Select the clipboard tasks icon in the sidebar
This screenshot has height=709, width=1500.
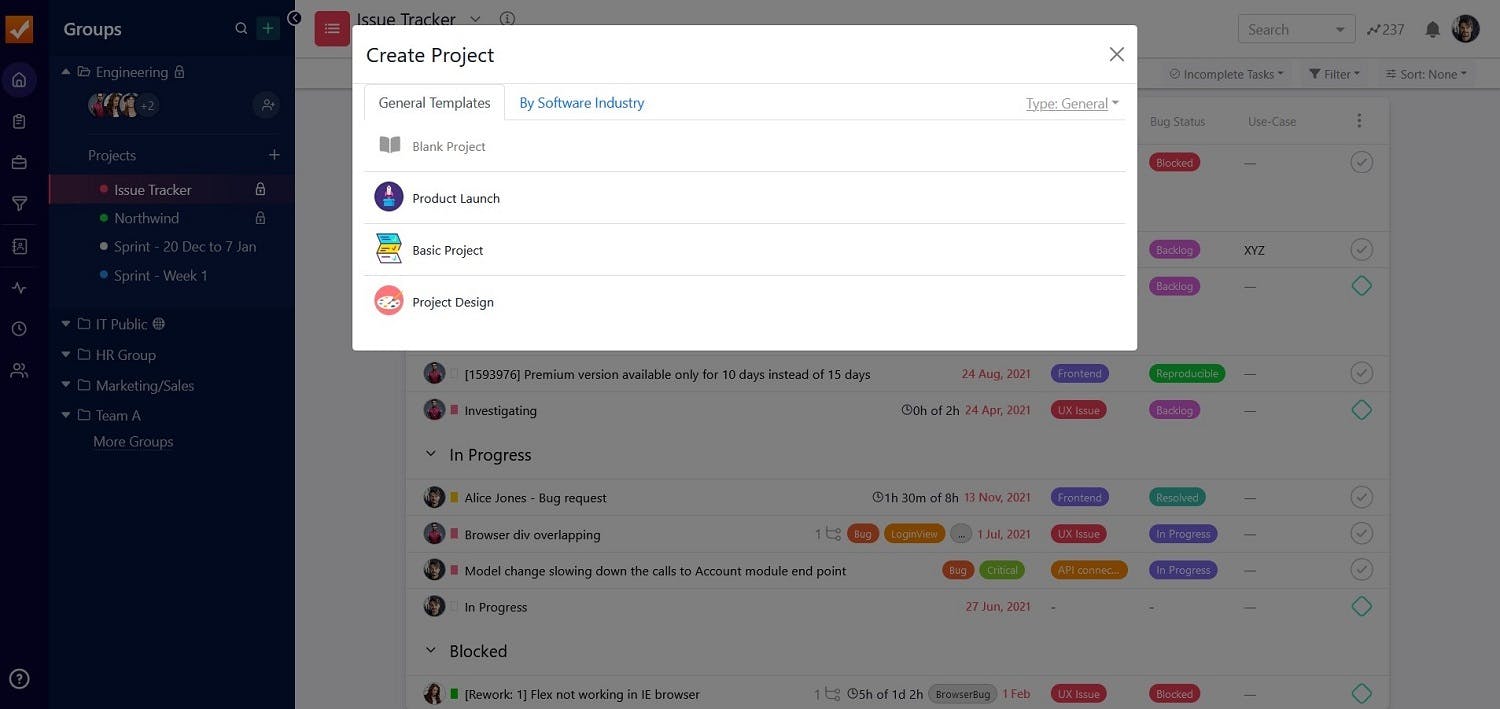point(18,119)
